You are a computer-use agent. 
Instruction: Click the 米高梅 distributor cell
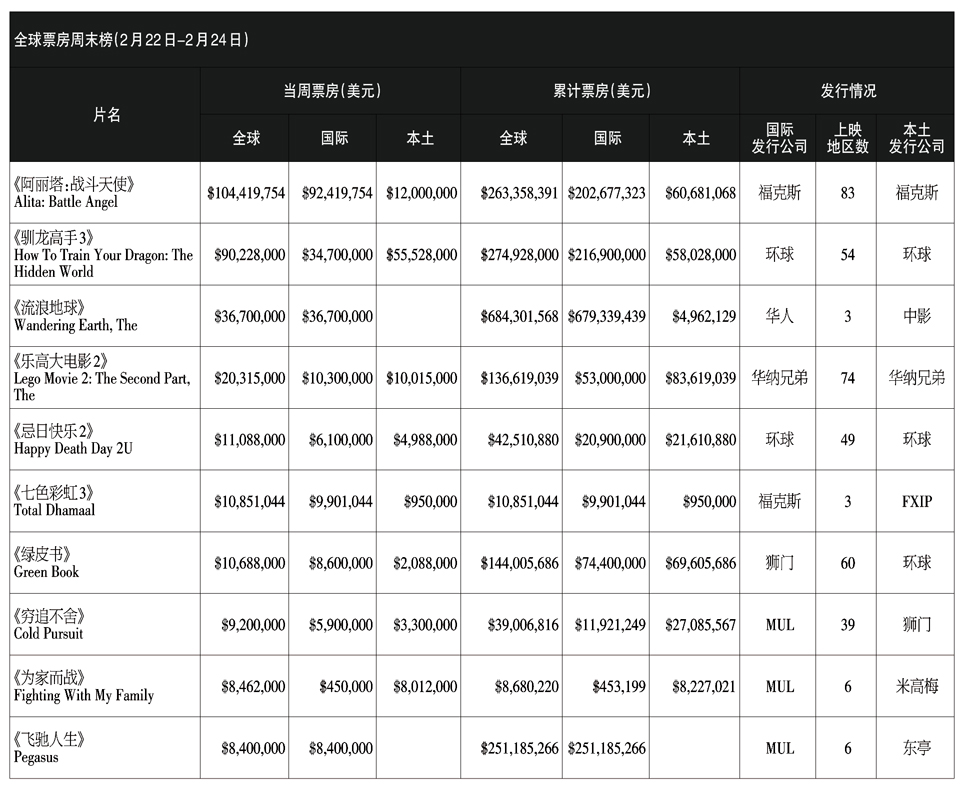coord(916,687)
